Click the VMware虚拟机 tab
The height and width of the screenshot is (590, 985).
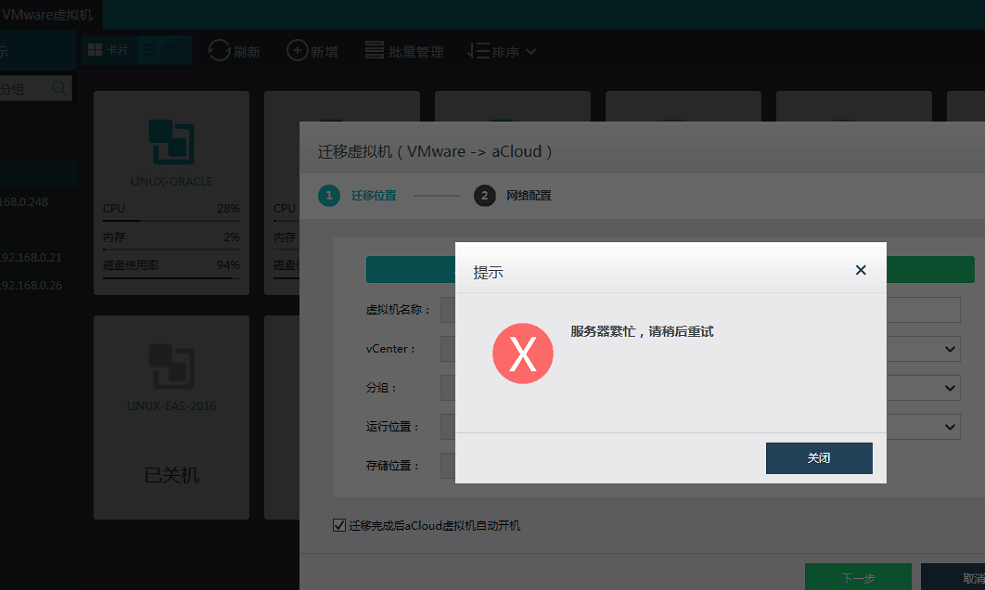click(x=48, y=14)
